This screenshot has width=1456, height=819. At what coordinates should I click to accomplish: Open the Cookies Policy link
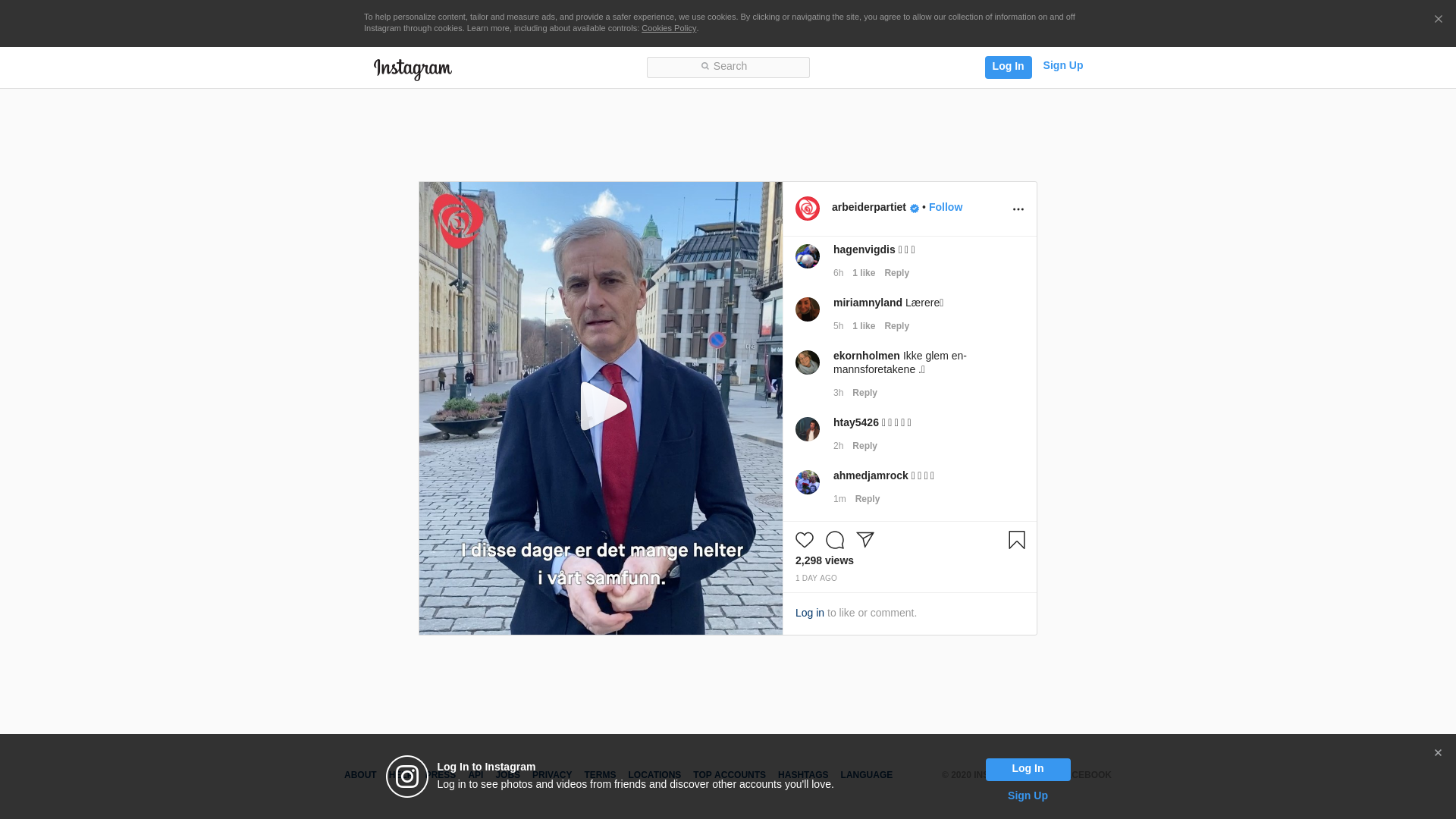[x=669, y=28]
